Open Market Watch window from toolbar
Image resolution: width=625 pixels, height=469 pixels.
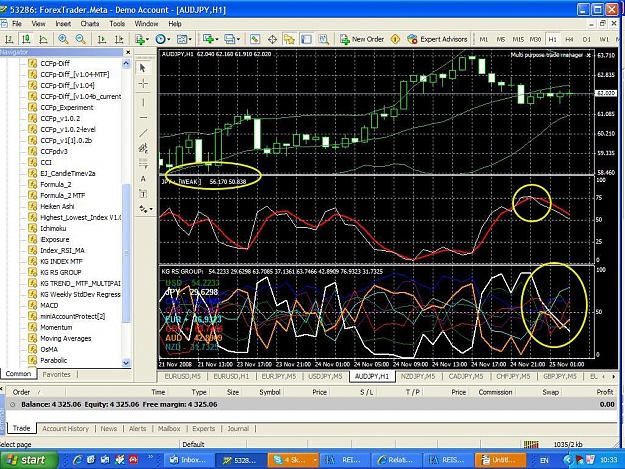(x=255, y=39)
